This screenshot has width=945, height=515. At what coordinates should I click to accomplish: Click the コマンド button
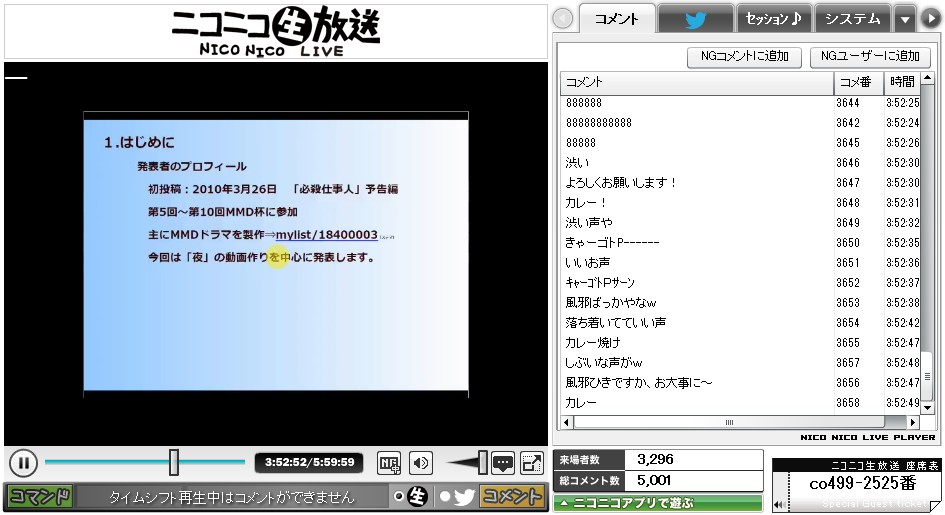coord(40,497)
